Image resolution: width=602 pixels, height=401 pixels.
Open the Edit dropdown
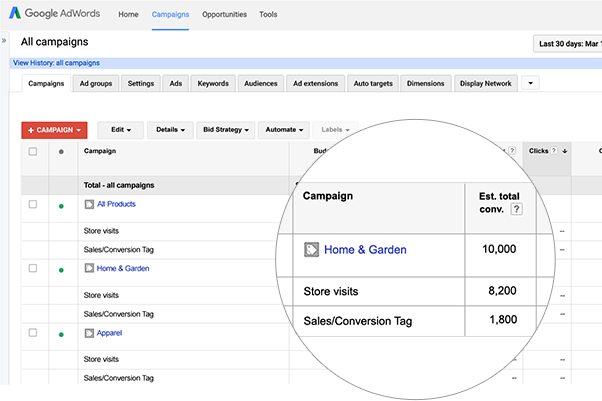click(x=121, y=130)
